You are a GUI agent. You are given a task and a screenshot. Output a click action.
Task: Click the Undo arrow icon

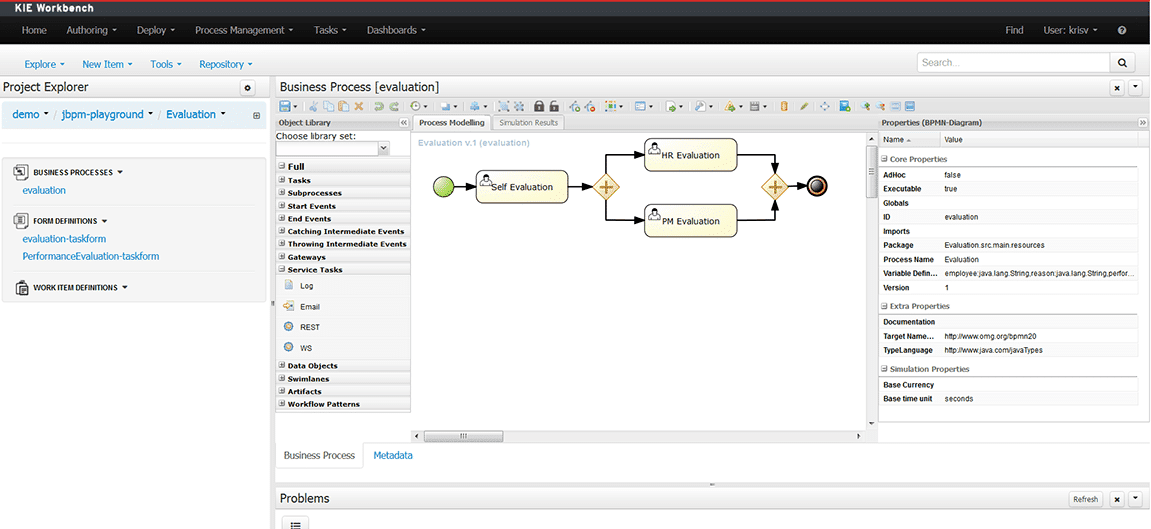(379, 106)
